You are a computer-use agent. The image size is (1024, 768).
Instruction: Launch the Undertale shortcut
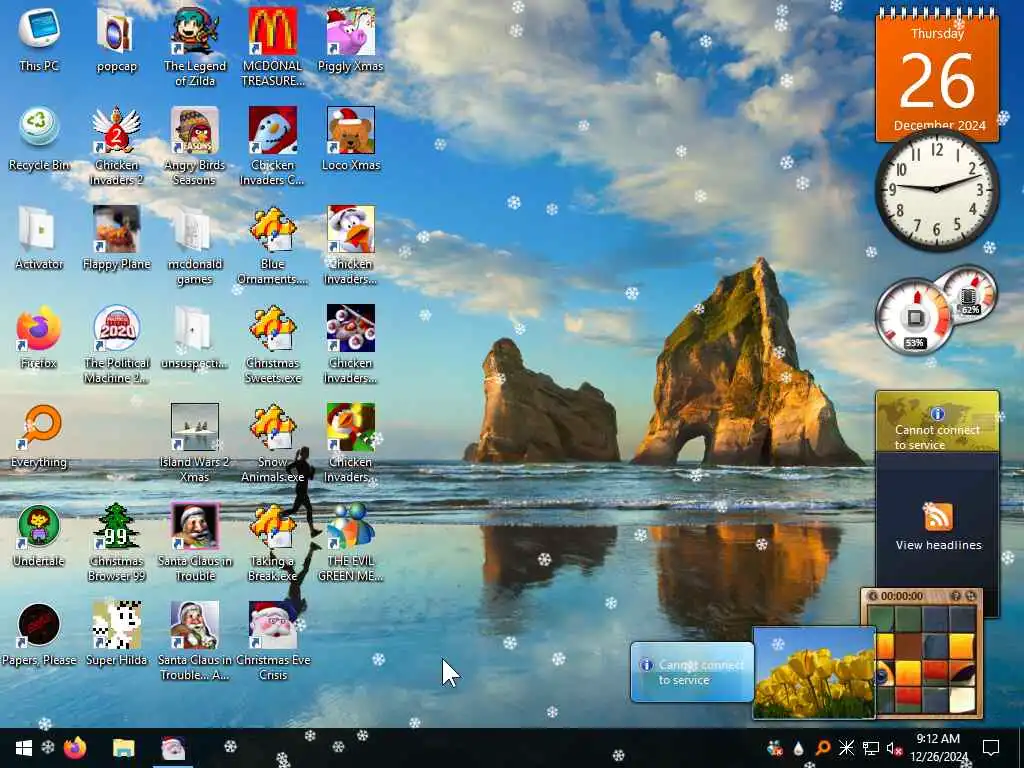pyautogui.click(x=39, y=534)
